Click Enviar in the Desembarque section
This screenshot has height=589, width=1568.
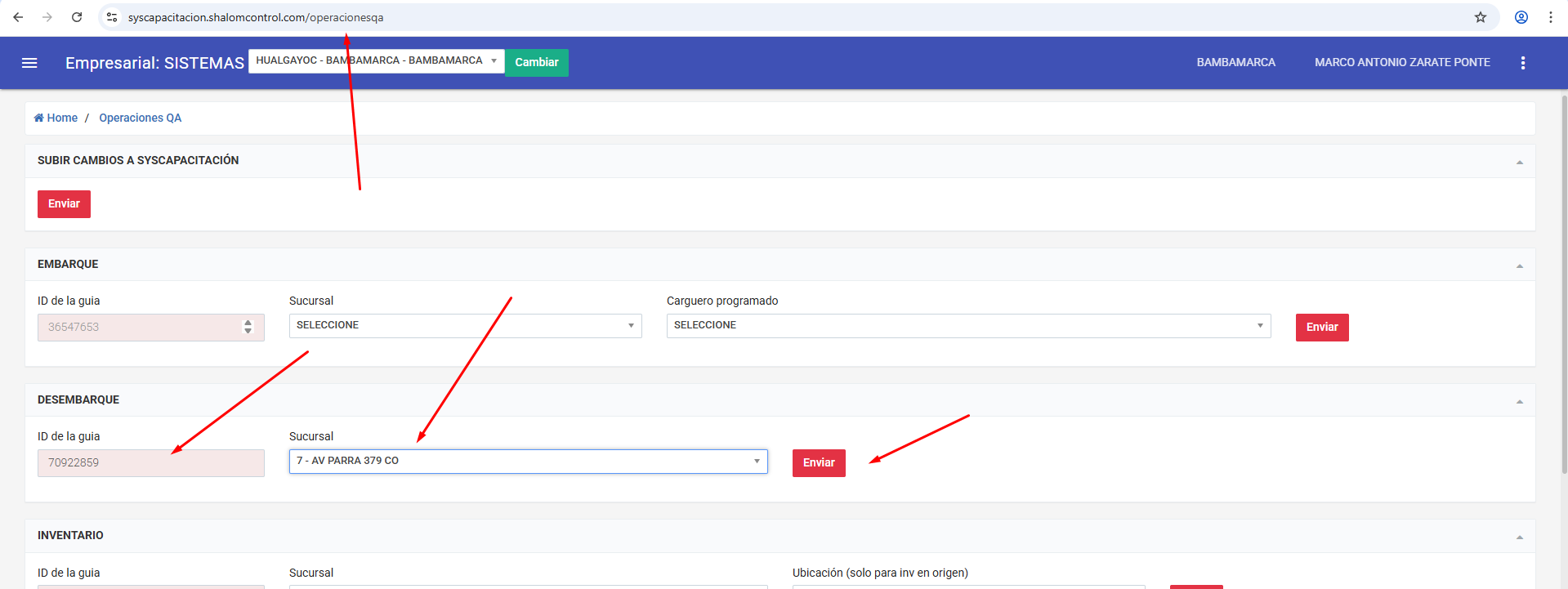pyautogui.click(x=818, y=463)
